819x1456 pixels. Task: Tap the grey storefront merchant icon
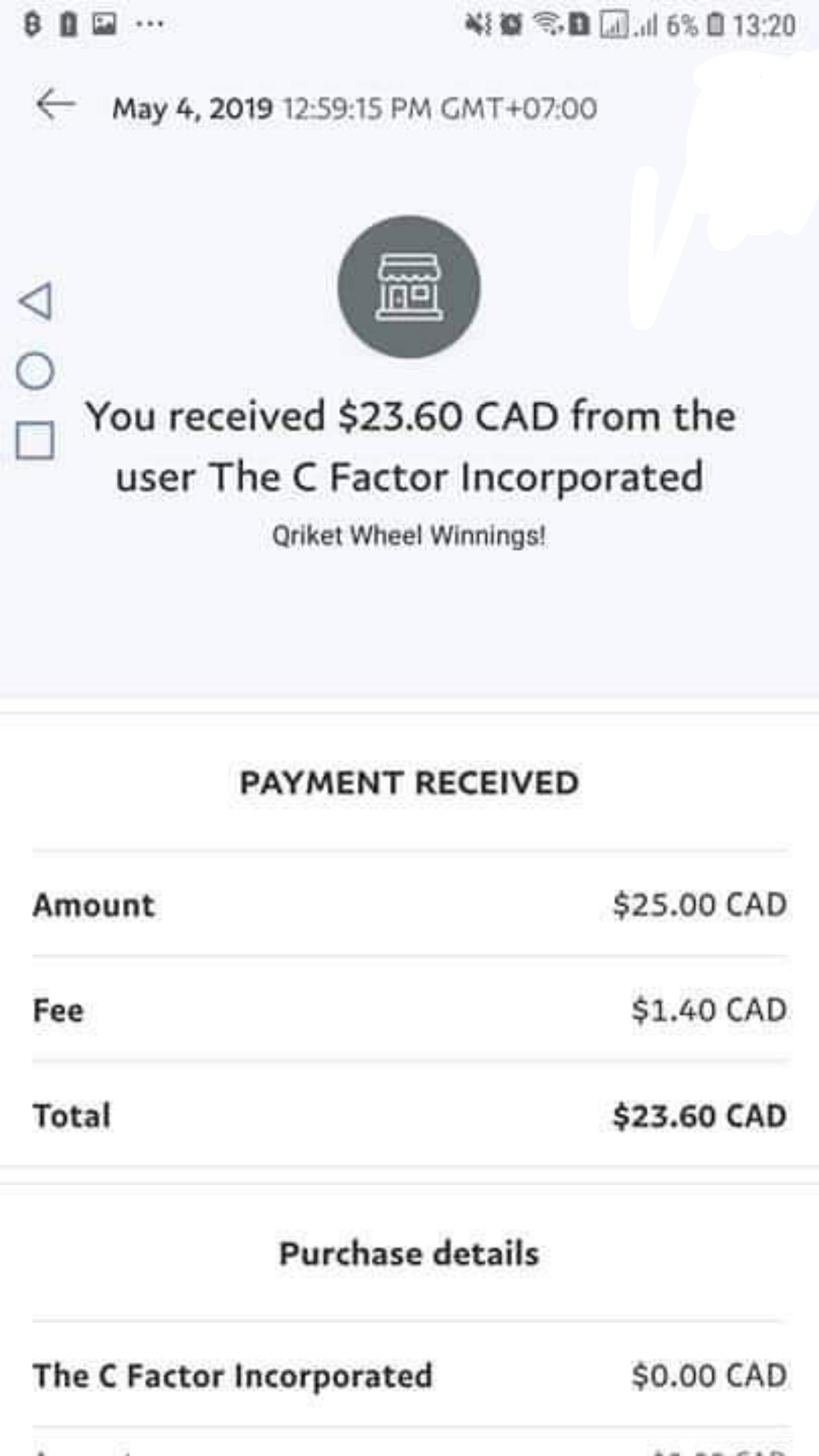click(409, 287)
